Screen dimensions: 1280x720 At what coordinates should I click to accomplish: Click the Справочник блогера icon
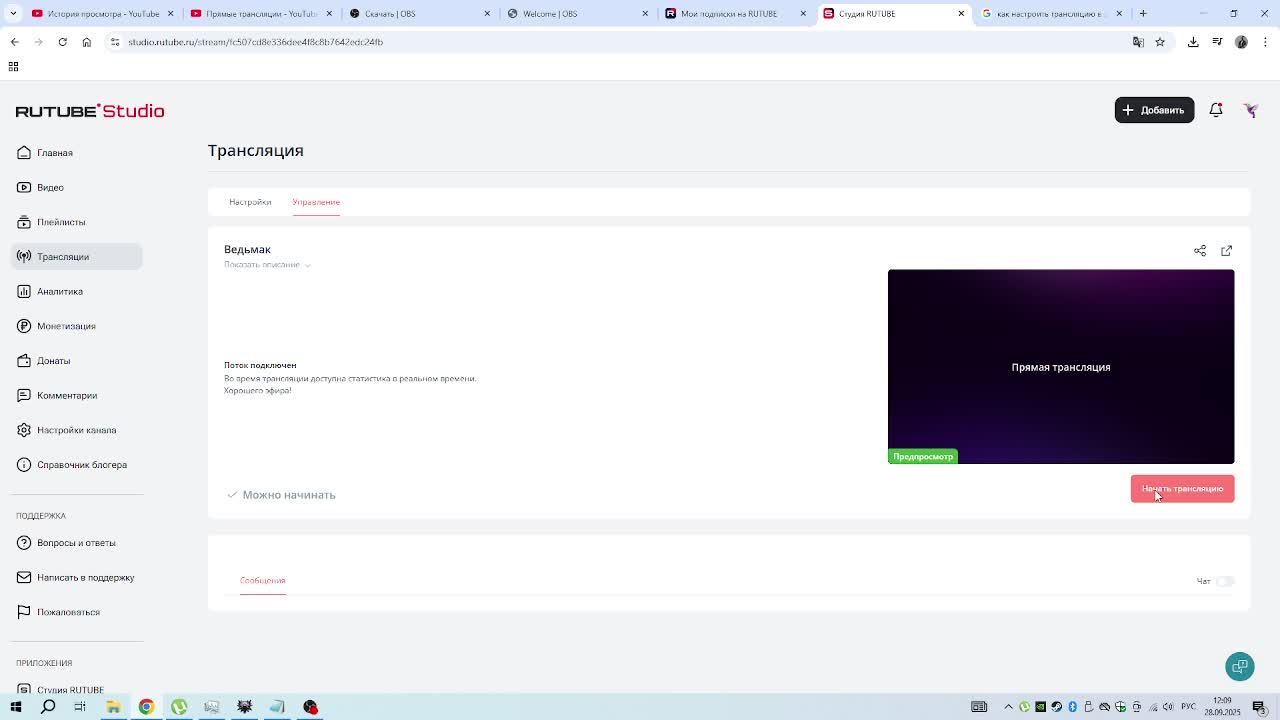24,465
